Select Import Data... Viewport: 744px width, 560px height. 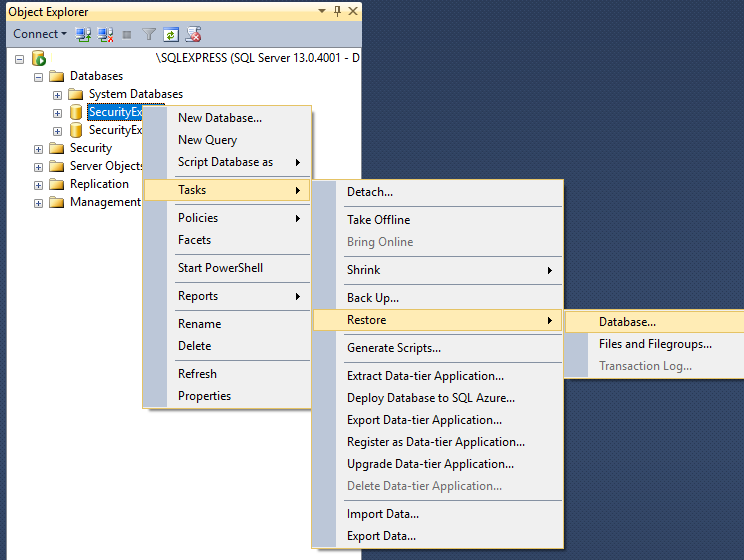pyautogui.click(x=437, y=514)
